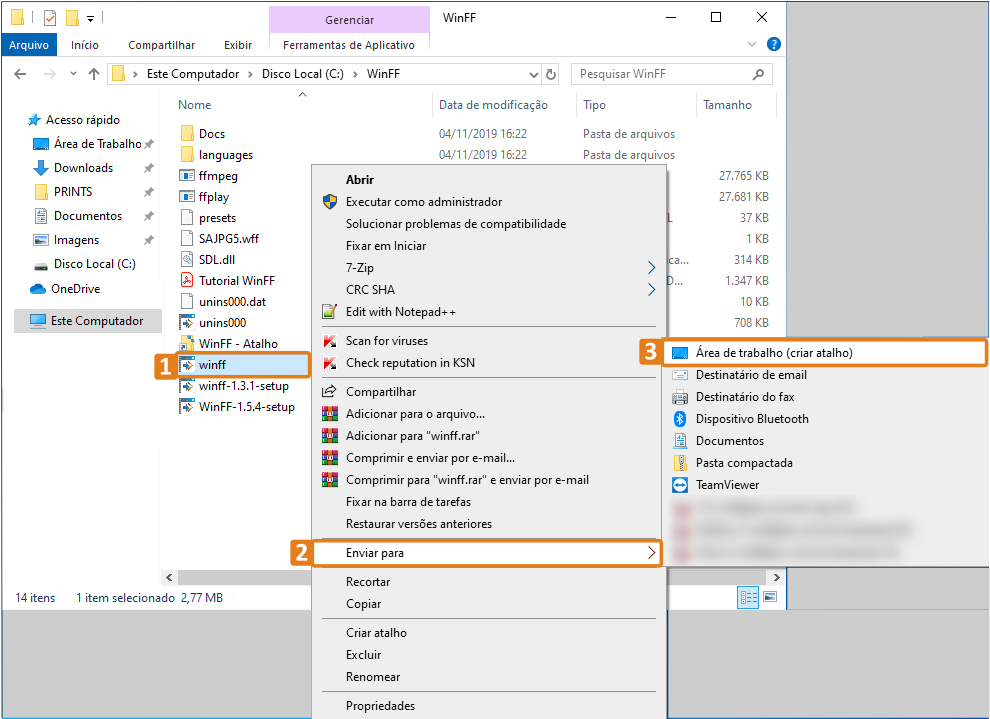Click the Tutorial WinFF PDF icon

(x=187, y=280)
